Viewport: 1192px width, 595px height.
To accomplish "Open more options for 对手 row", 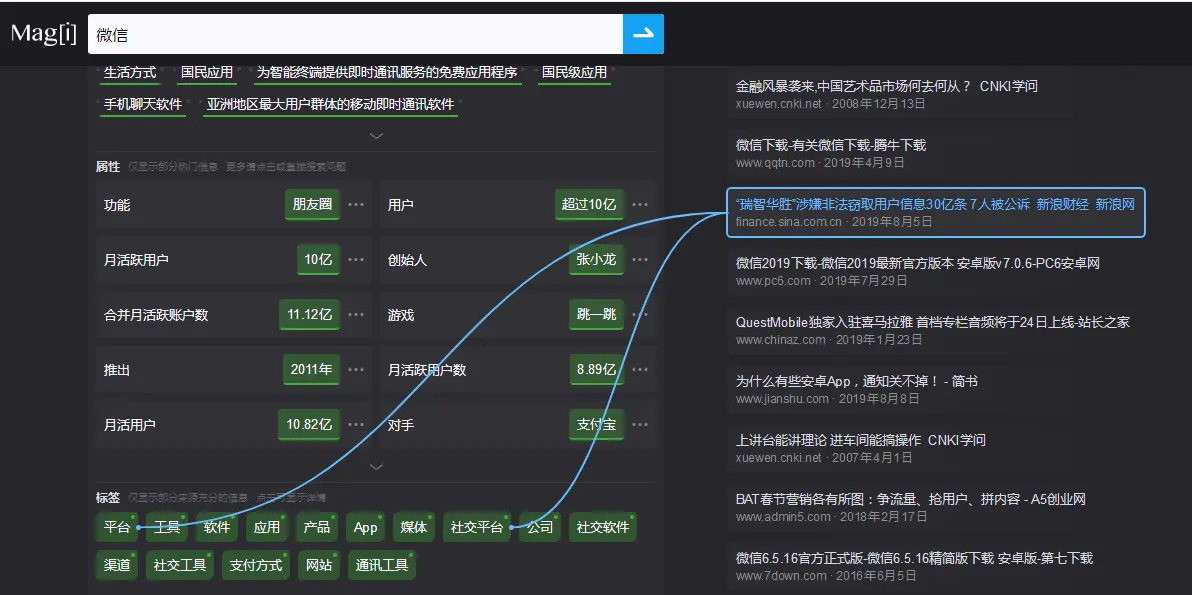I will (x=640, y=425).
